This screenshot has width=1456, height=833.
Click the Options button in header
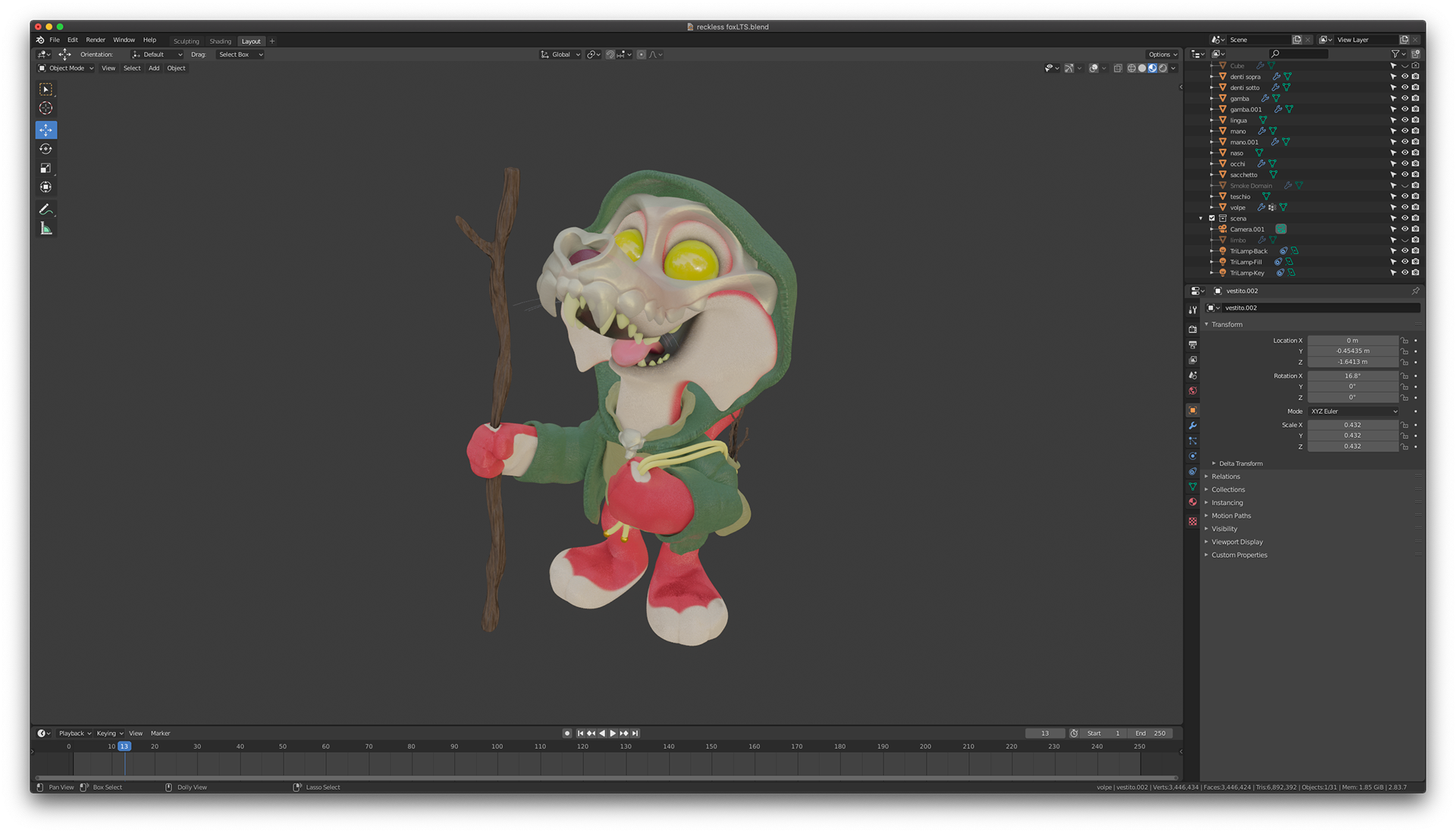click(1162, 55)
